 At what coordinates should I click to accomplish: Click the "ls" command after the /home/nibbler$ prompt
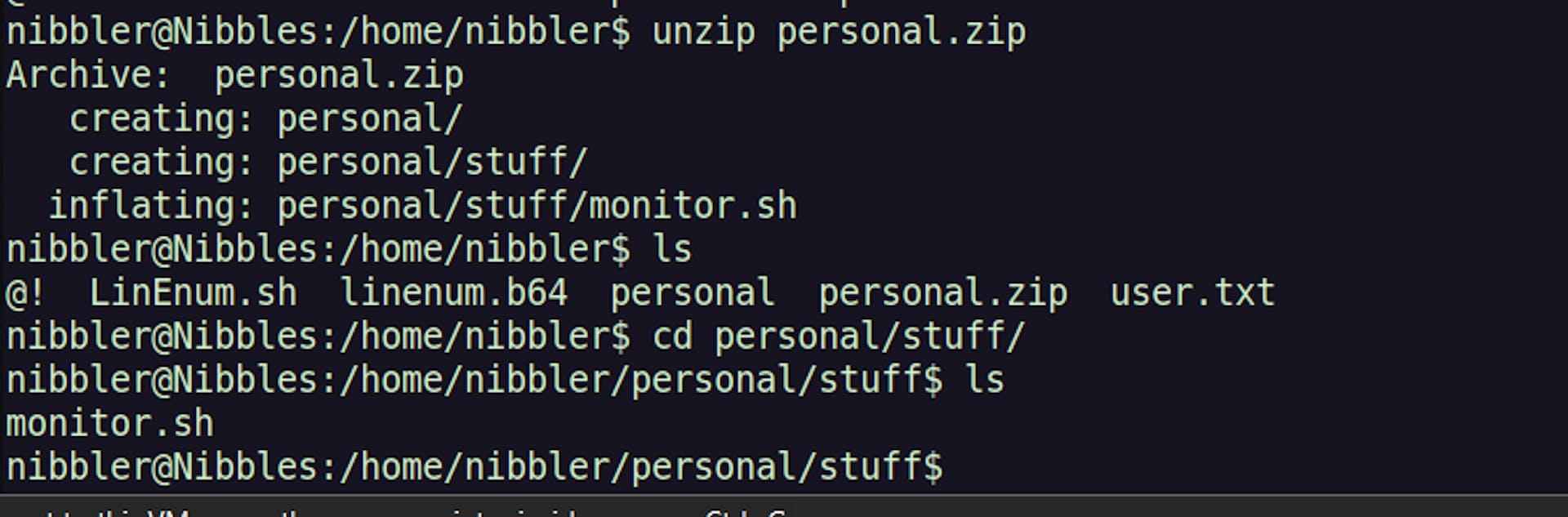(672, 249)
